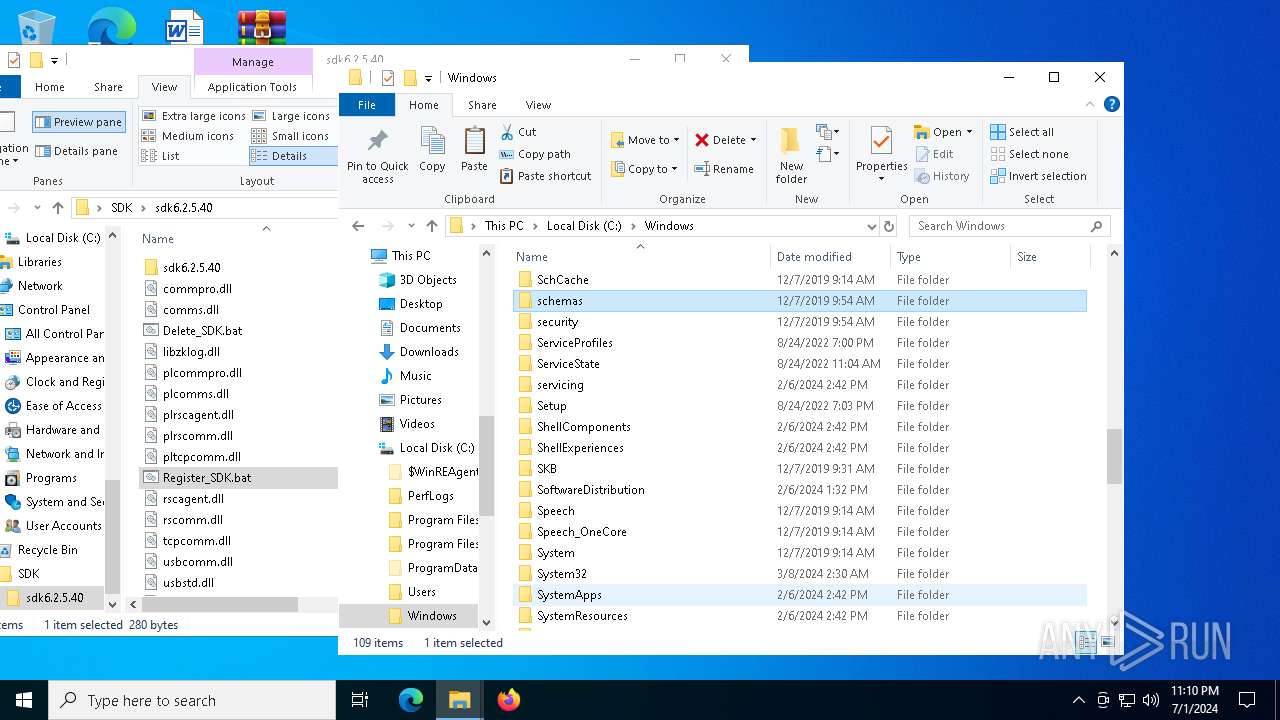Select Register_SDK.bat in SDK window
Viewport: 1280px width, 720px height.
(238, 478)
